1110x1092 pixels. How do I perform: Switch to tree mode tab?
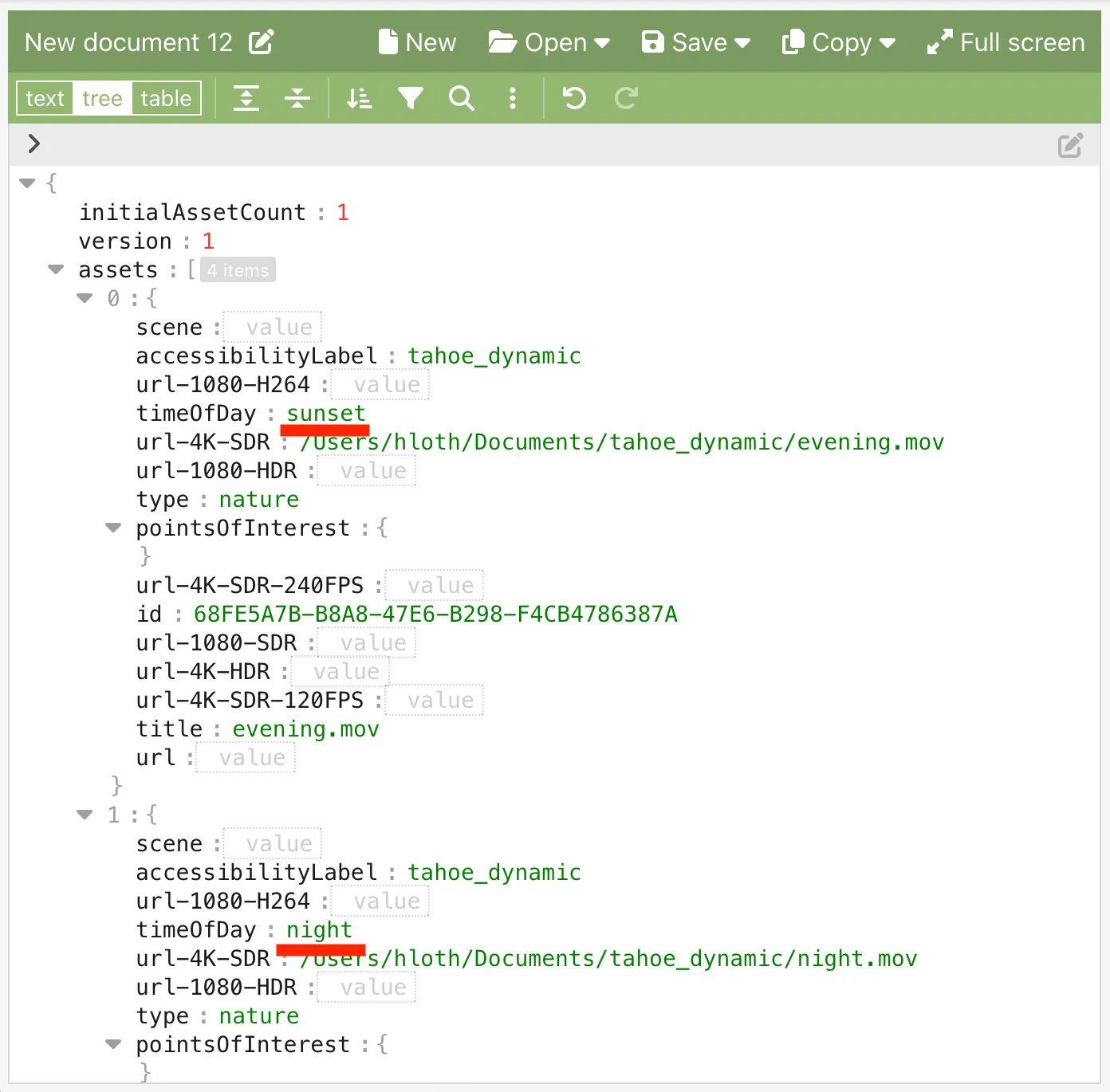click(x=102, y=98)
